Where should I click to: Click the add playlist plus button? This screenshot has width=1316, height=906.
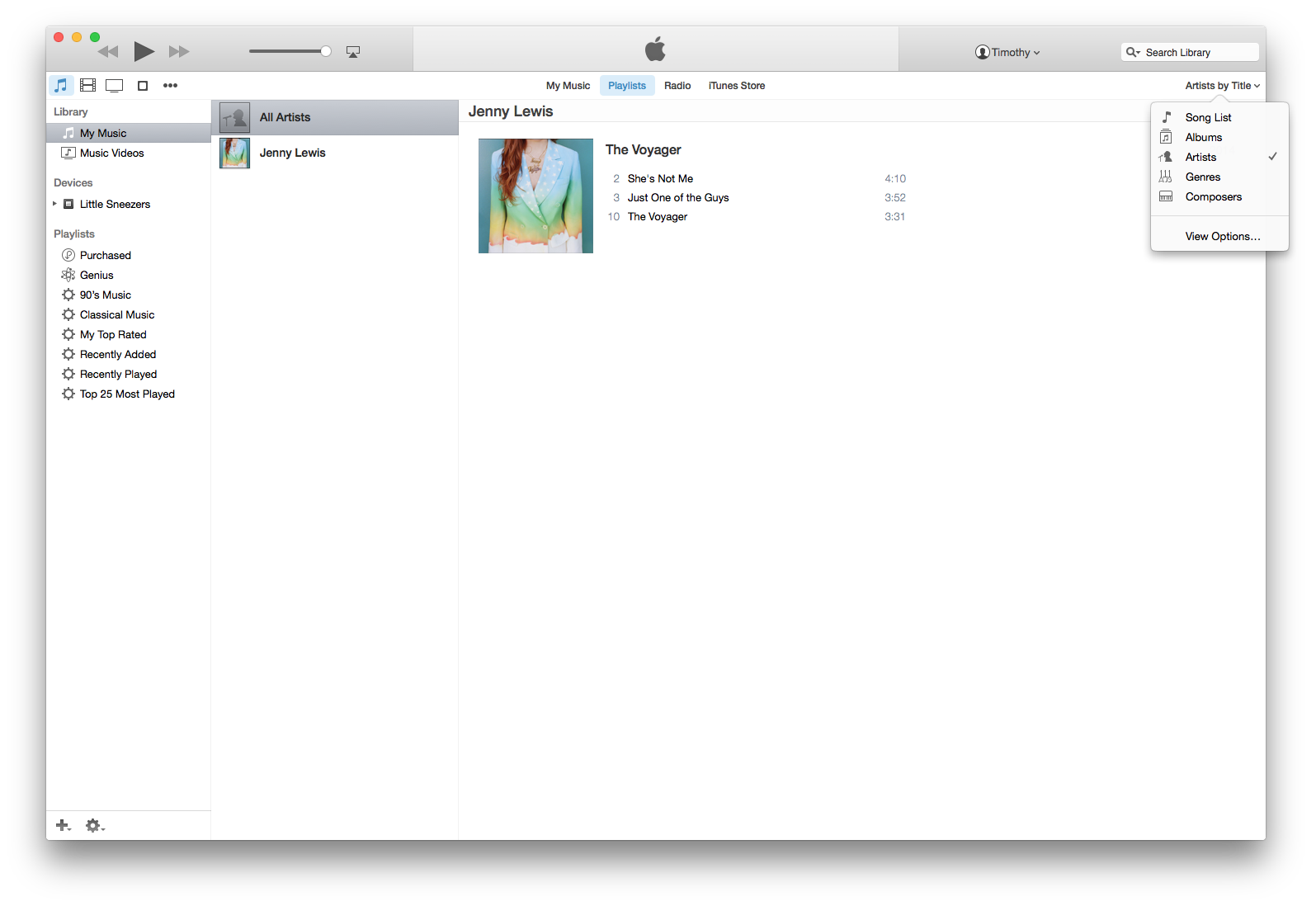click(63, 825)
